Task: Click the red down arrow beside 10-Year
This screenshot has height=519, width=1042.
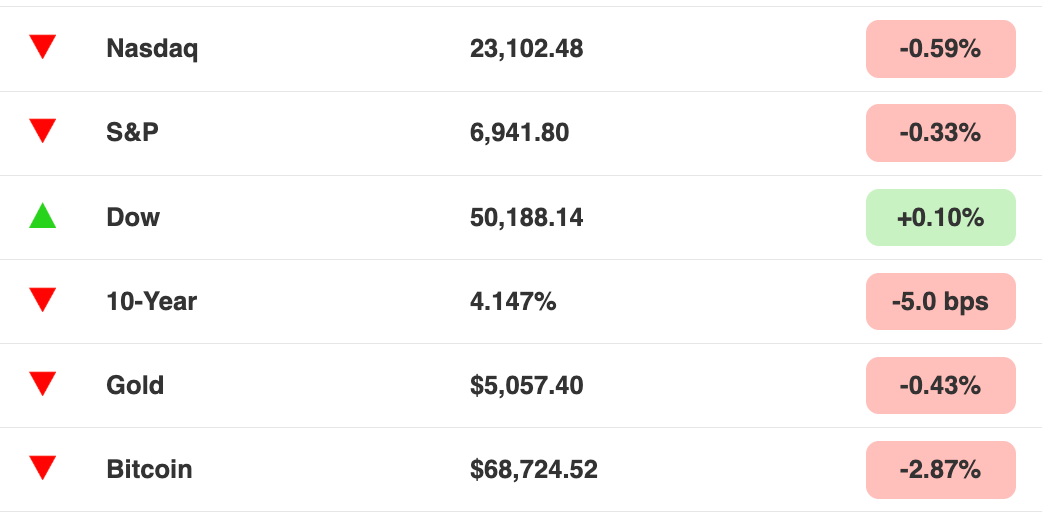Action: tap(43, 300)
